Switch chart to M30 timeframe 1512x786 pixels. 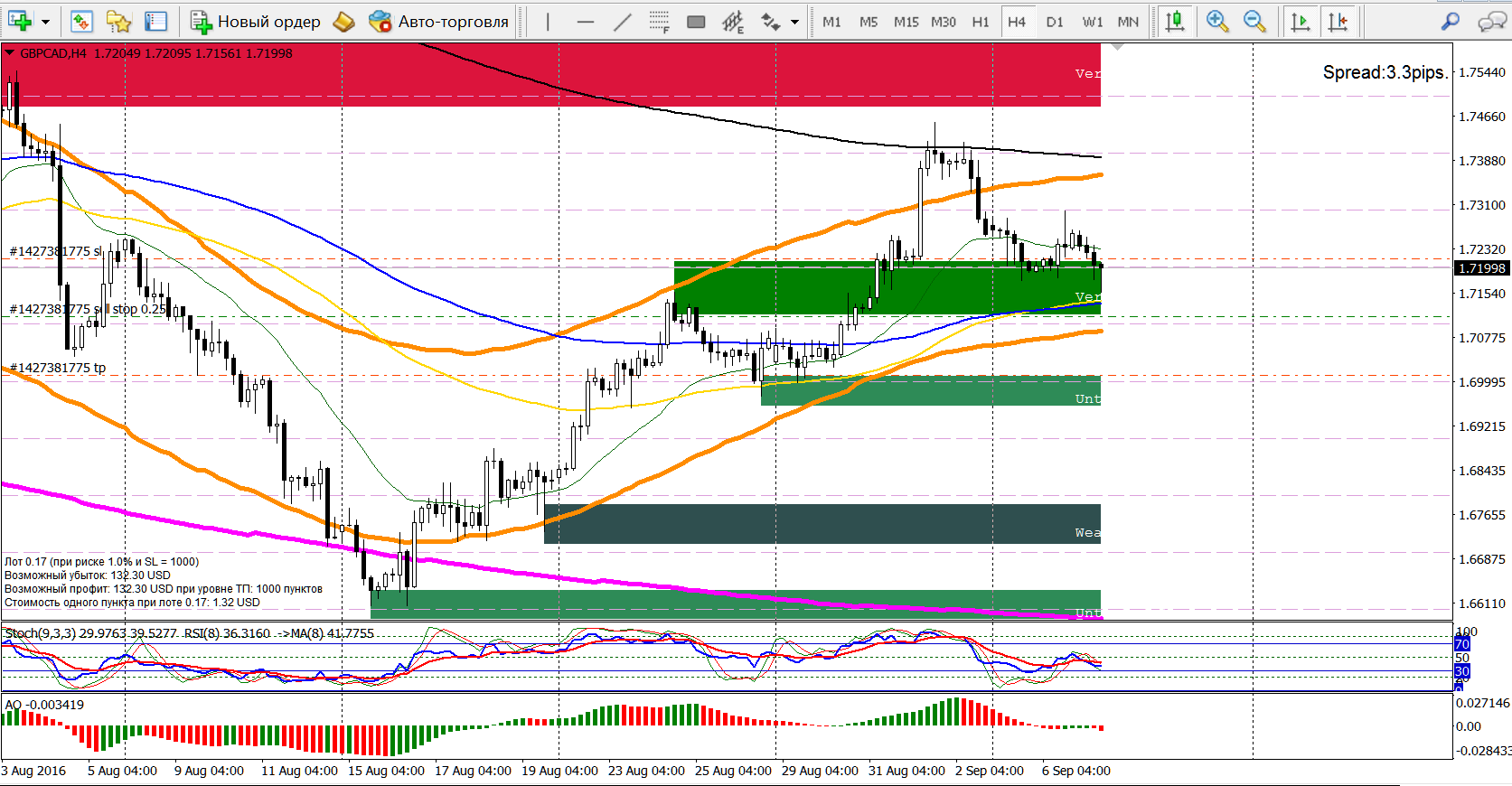point(944,22)
